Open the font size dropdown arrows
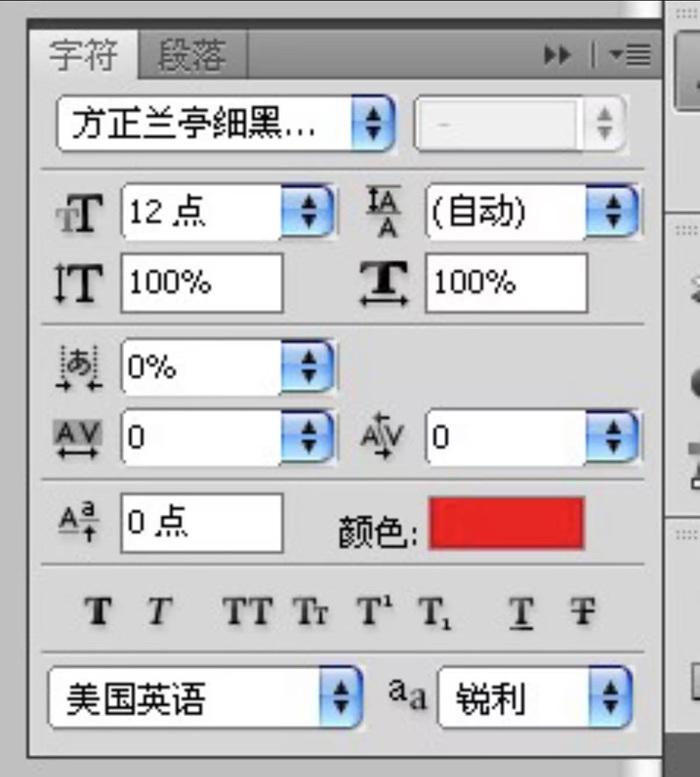This screenshot has height=777, width=700. point(309,212)
